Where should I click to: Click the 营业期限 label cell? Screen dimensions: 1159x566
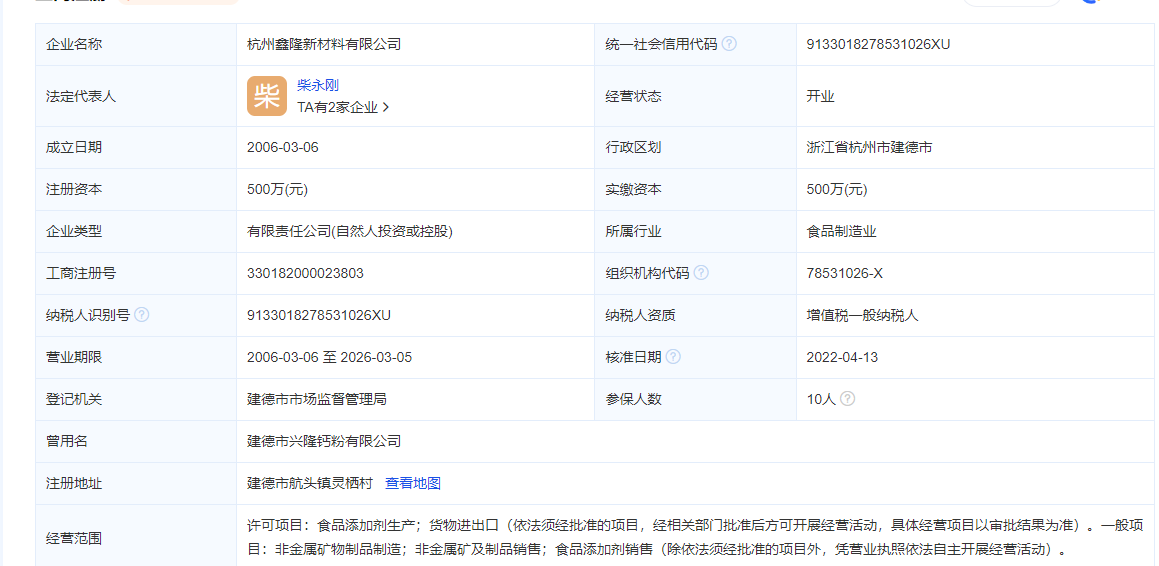pyautogui.click(x=136, y=358)
